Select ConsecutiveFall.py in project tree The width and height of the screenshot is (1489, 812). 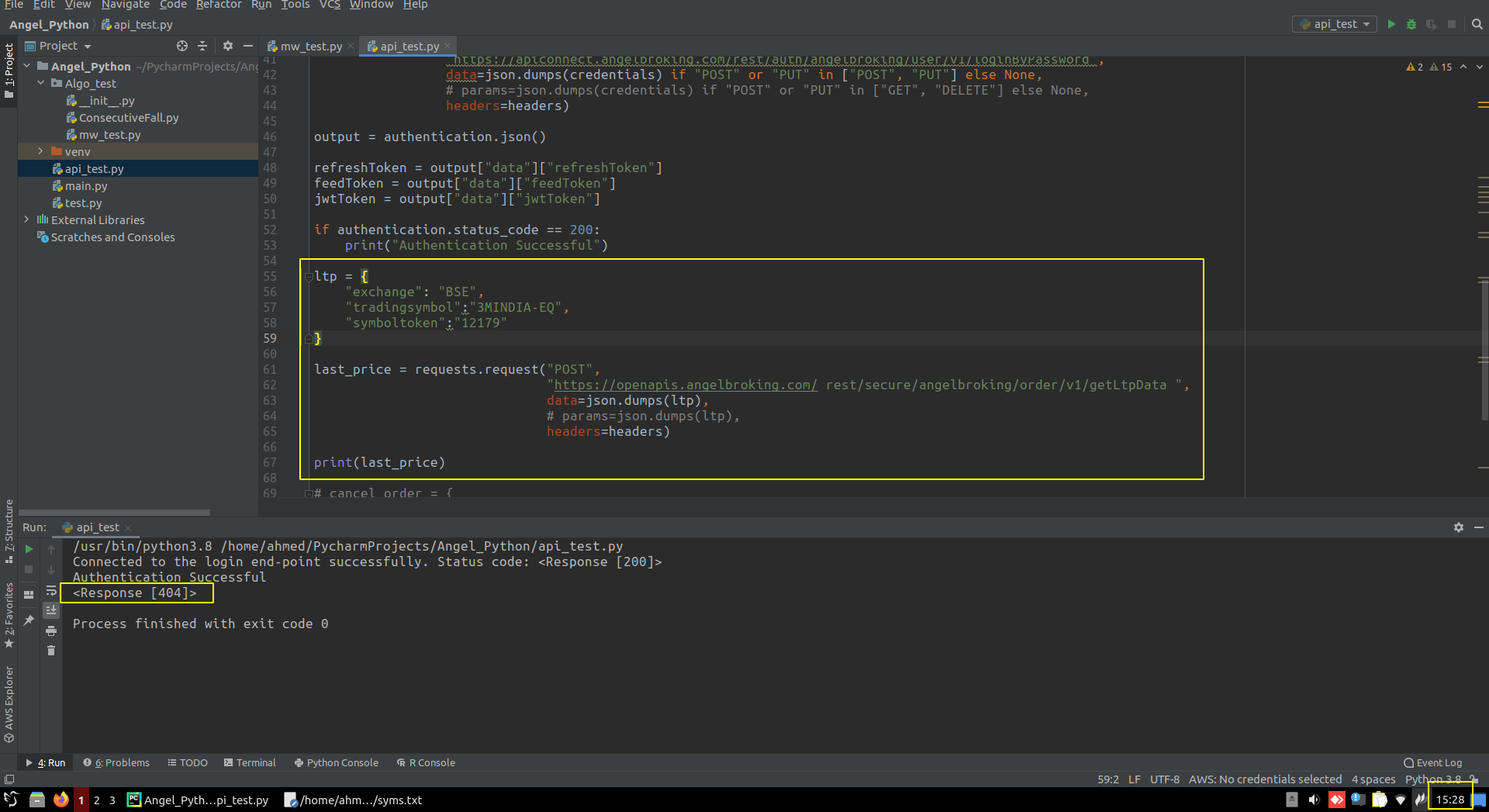coord(129,118)
